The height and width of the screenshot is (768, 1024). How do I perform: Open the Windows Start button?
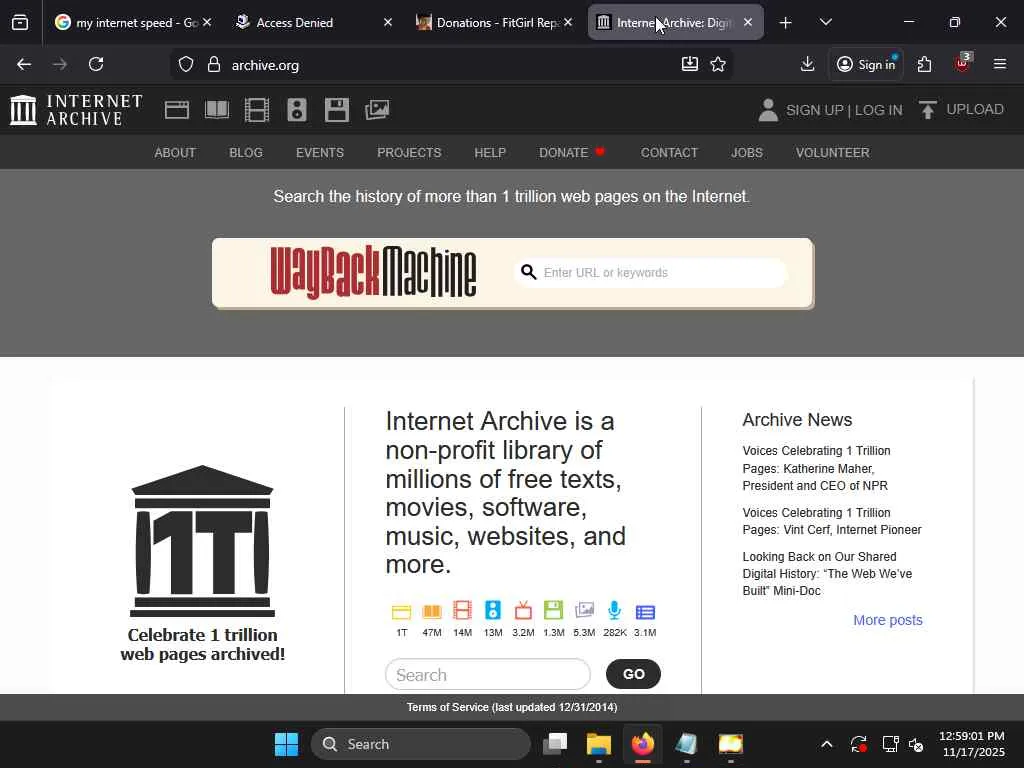286,744
